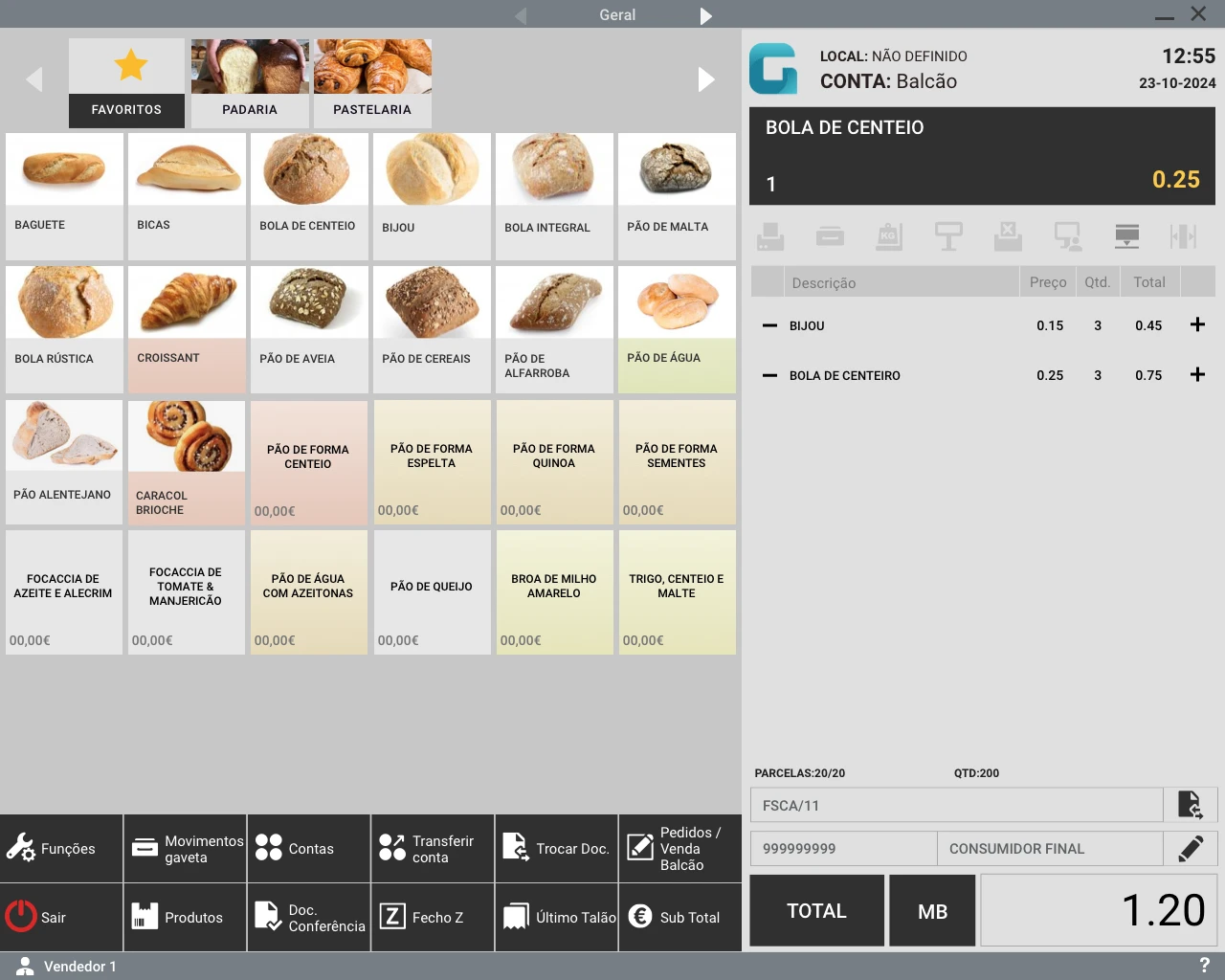Select the print receipt icon

tap(769, 235)
